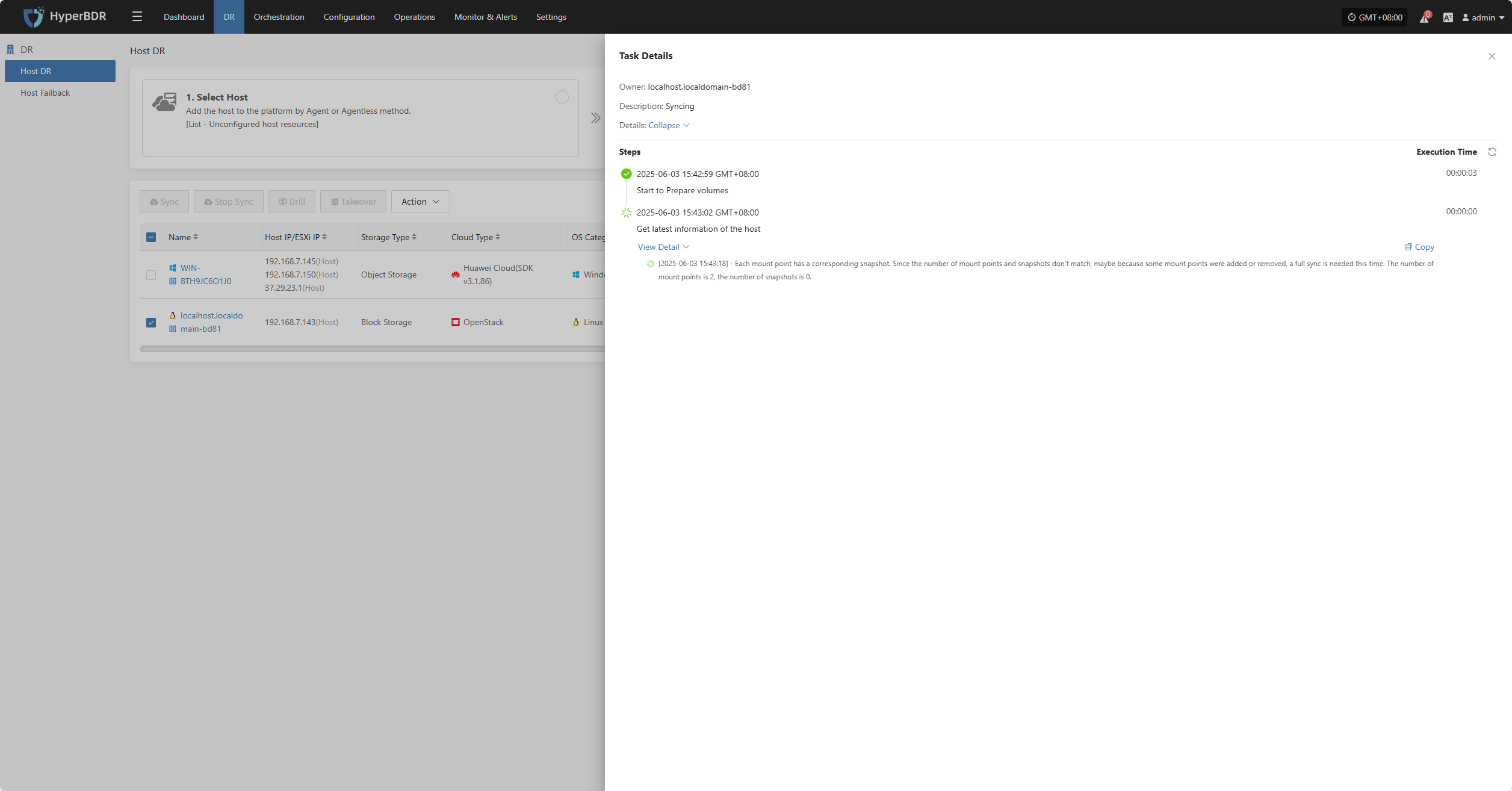Viewport: 1512px width, 791px height.
Task: Open the Monitor & Alerts menu
Action: tap(485, 17)
